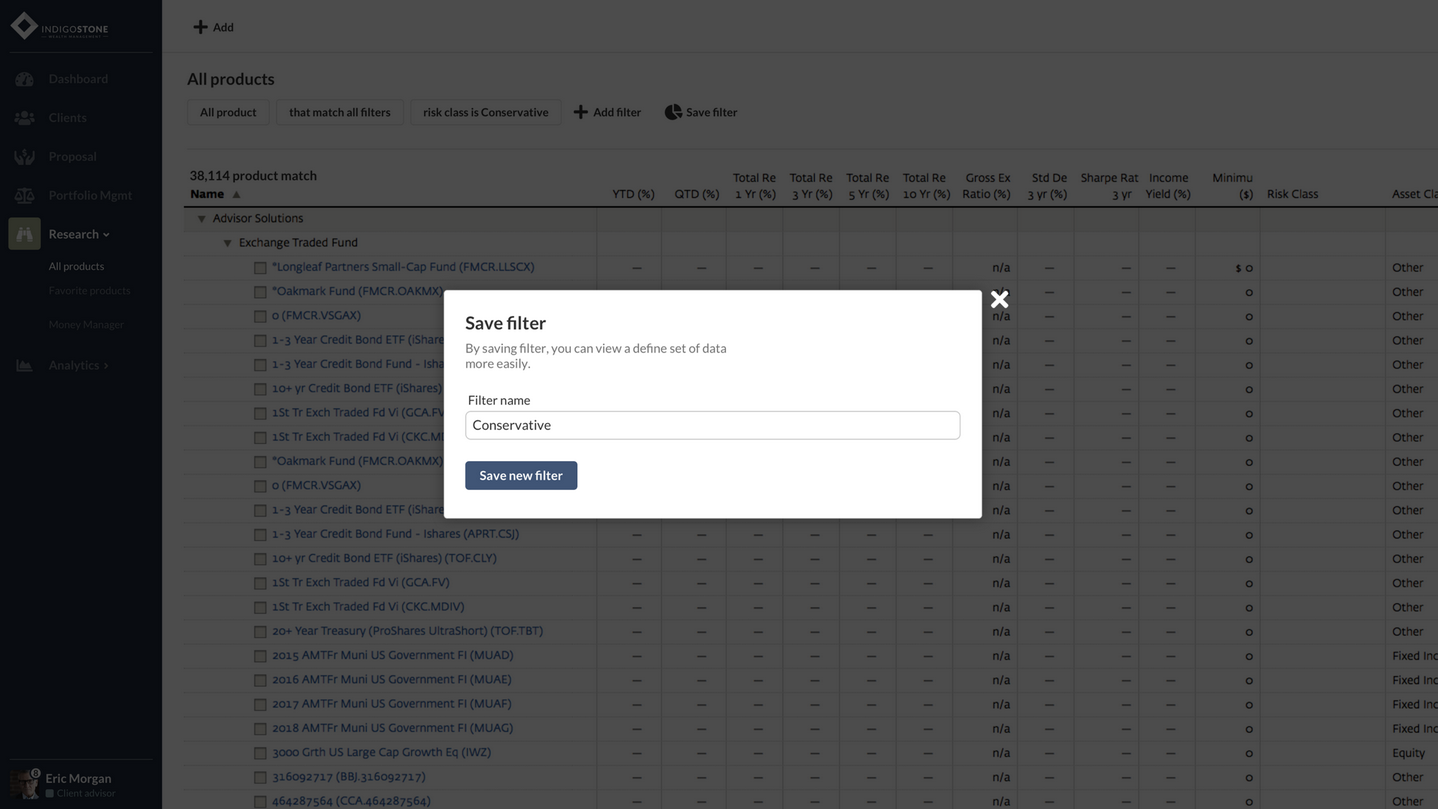Close the Save filter dialog

(999, 300)
